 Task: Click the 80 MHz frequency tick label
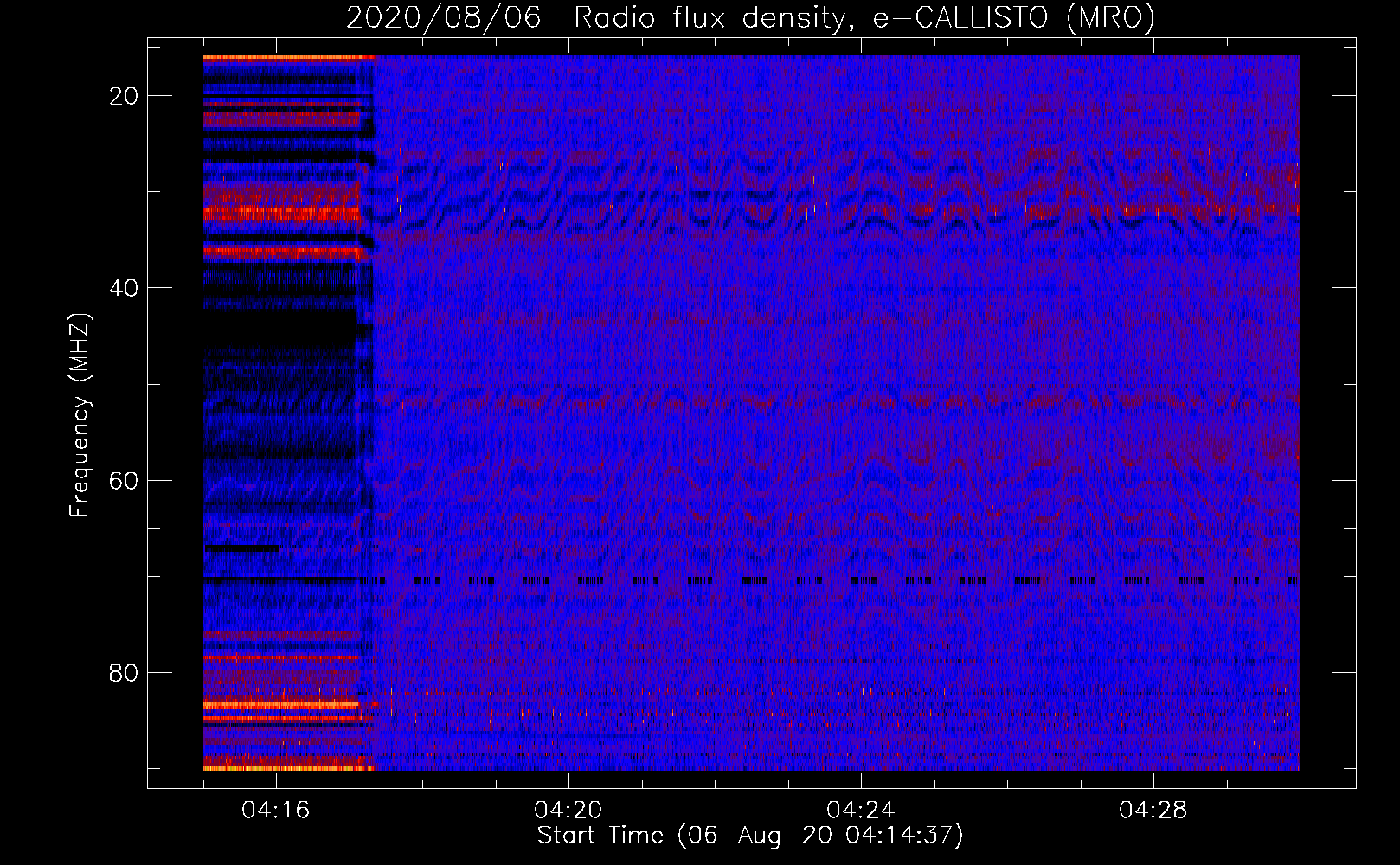pos(124,673)
